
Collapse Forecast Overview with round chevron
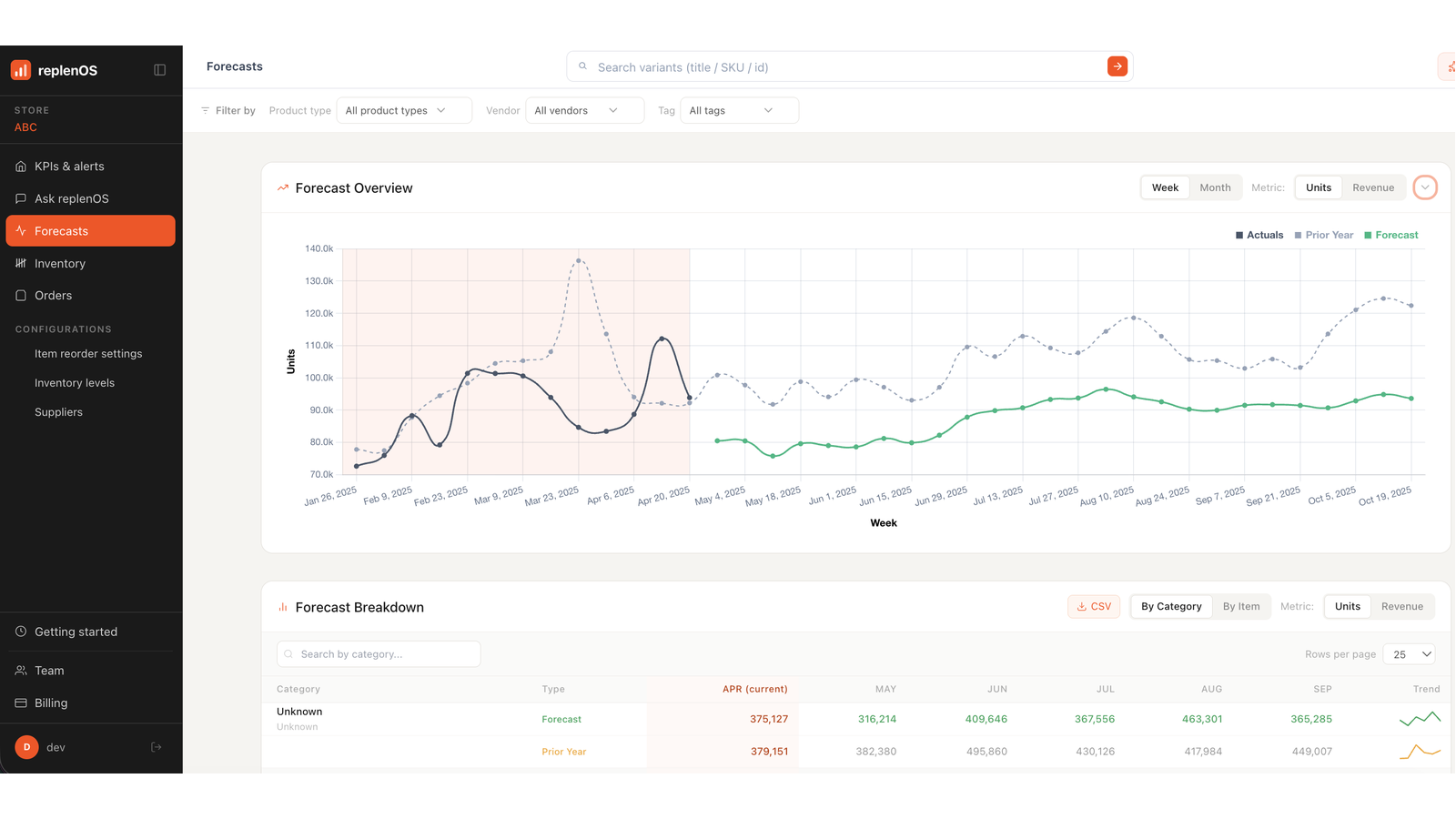1425,187
